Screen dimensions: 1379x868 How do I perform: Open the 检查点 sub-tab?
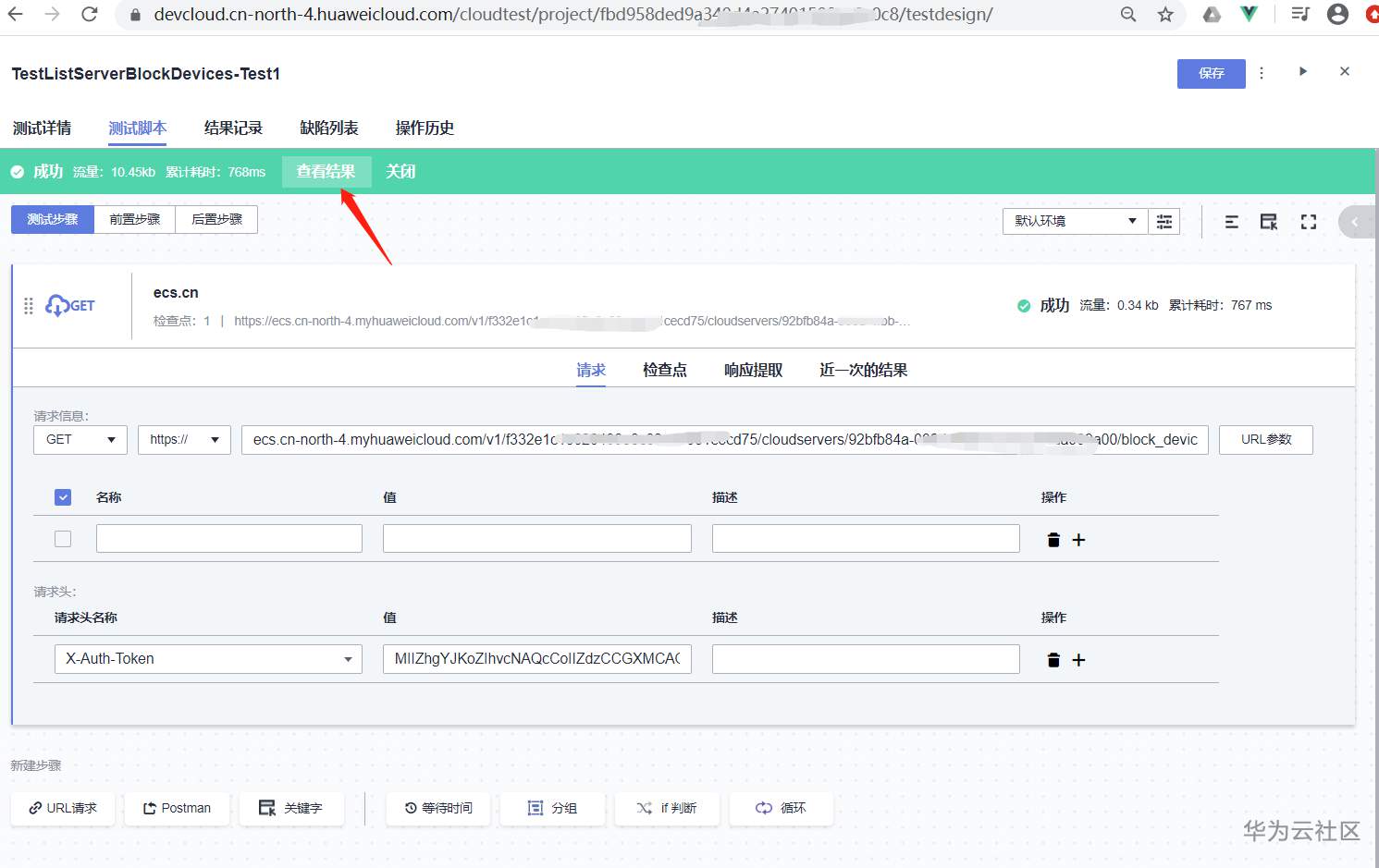(x=665, y=370)
